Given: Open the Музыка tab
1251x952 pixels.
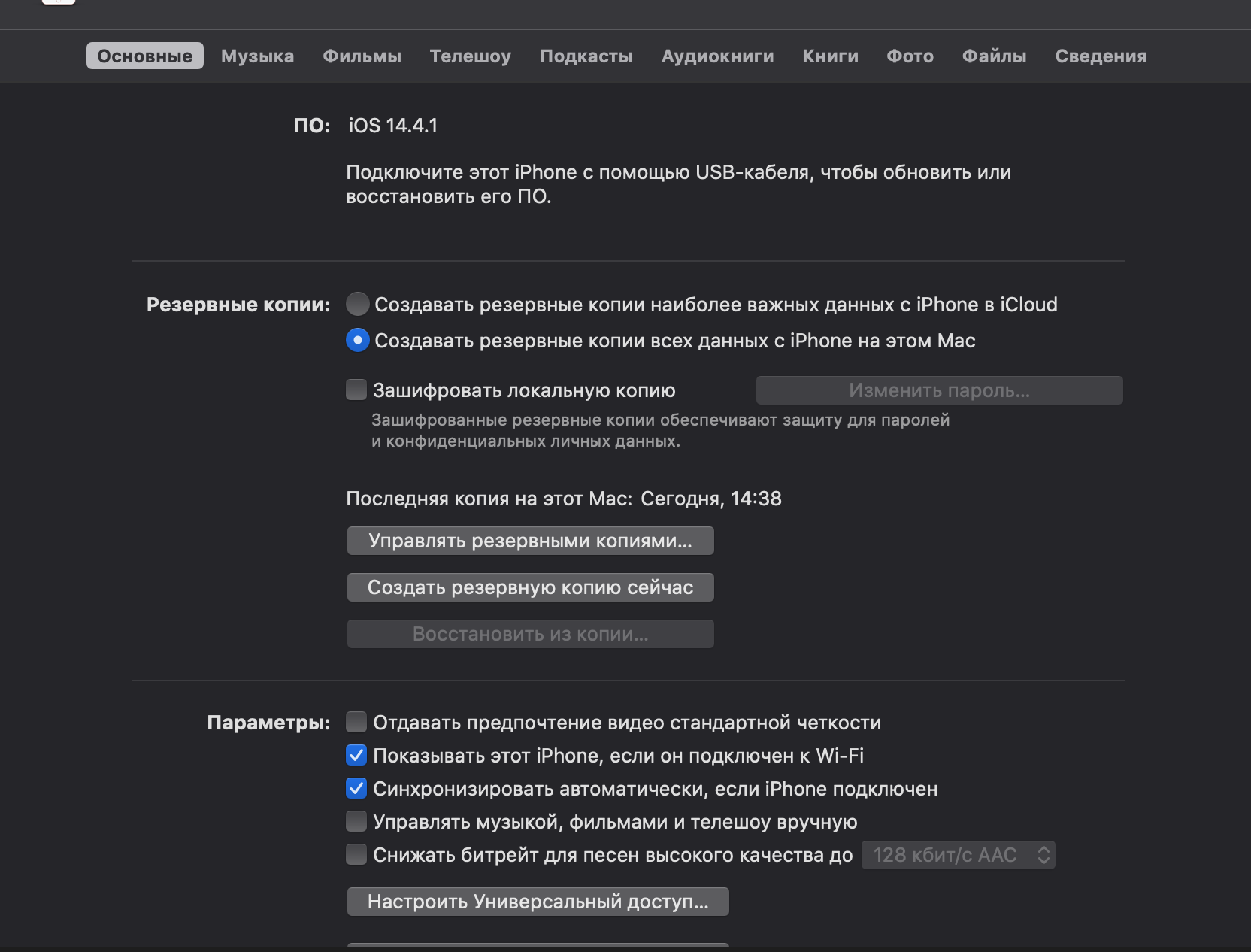Looking at the screenshot, I should point(257,56).
